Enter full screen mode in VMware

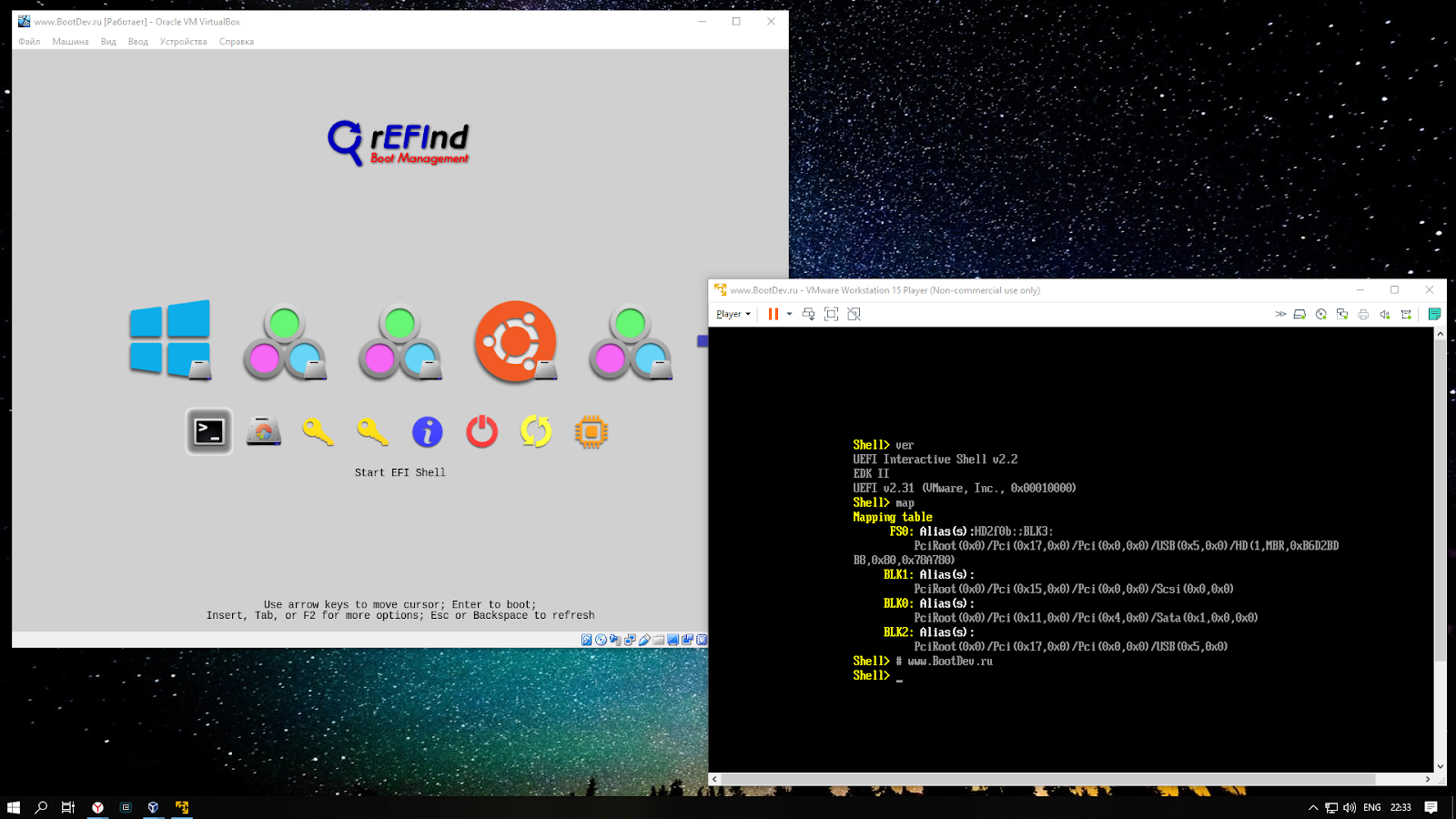click(831, 314)
